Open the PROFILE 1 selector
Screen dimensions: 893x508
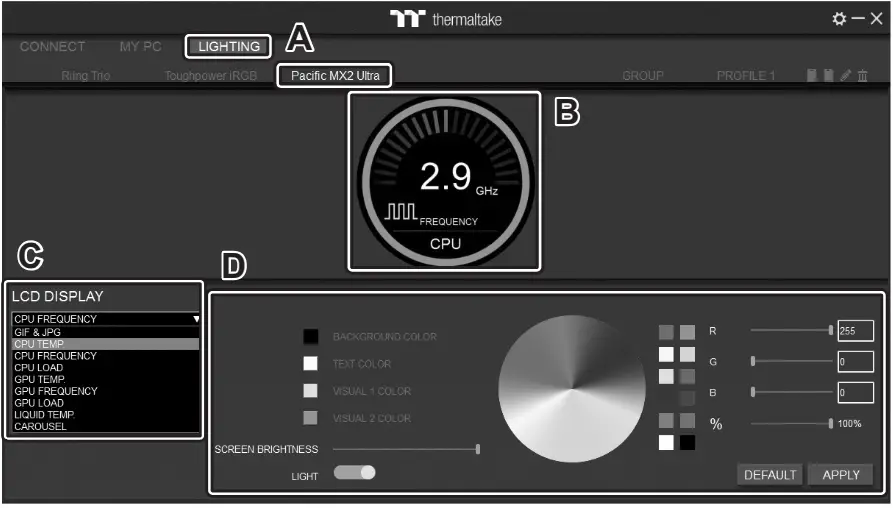coord(745,76)
